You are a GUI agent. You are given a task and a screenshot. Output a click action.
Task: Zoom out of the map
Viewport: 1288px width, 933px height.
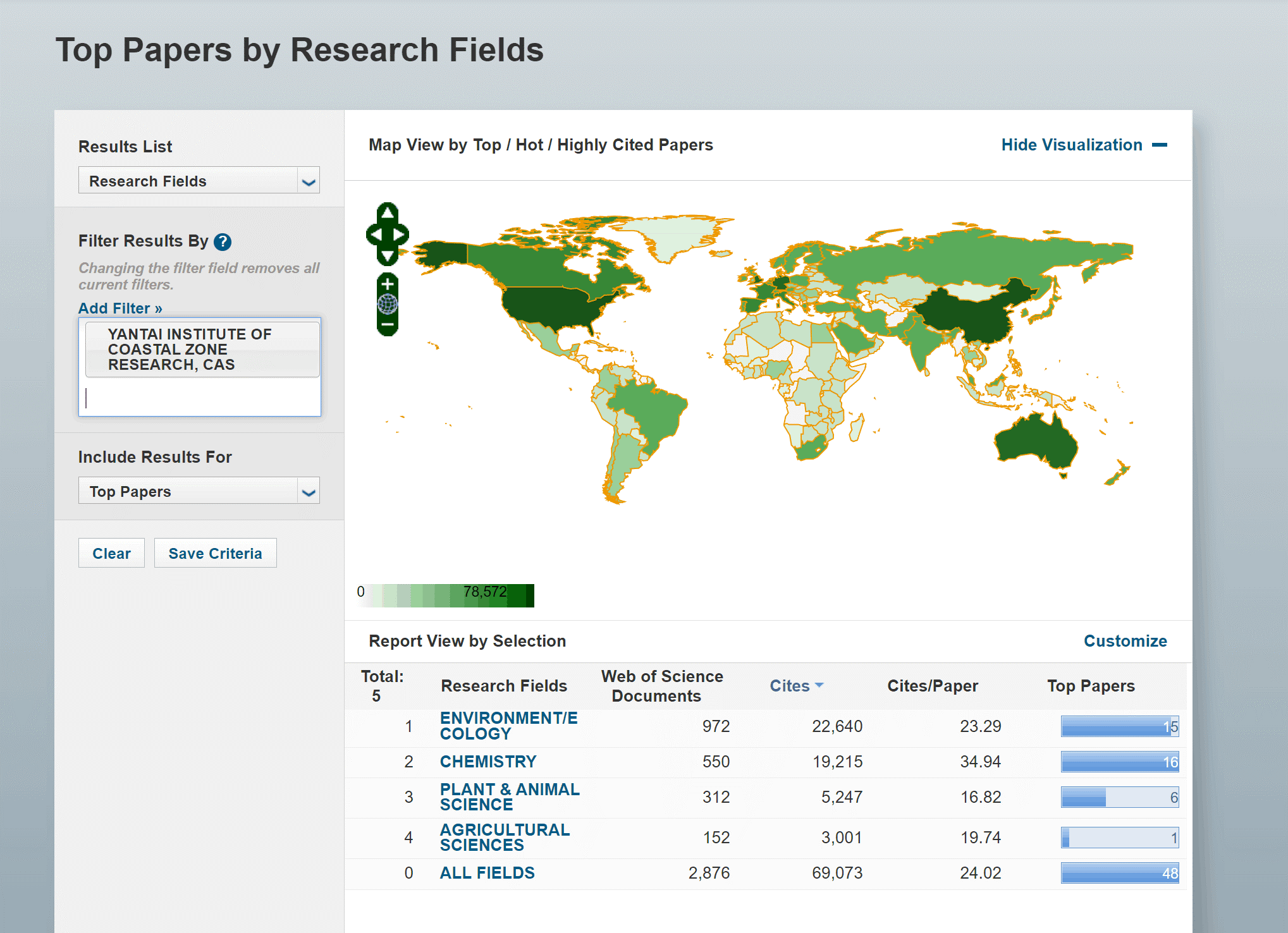coord(388,325)
